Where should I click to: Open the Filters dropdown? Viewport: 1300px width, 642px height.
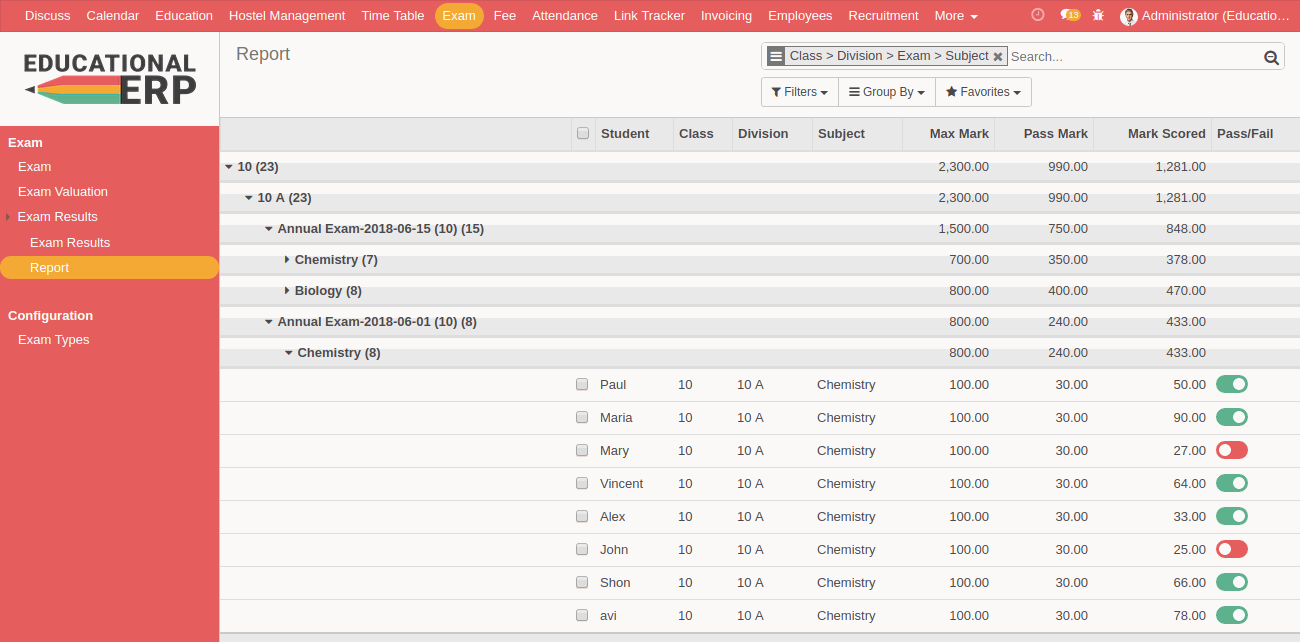pyautogui.click(x=799, y=92)
